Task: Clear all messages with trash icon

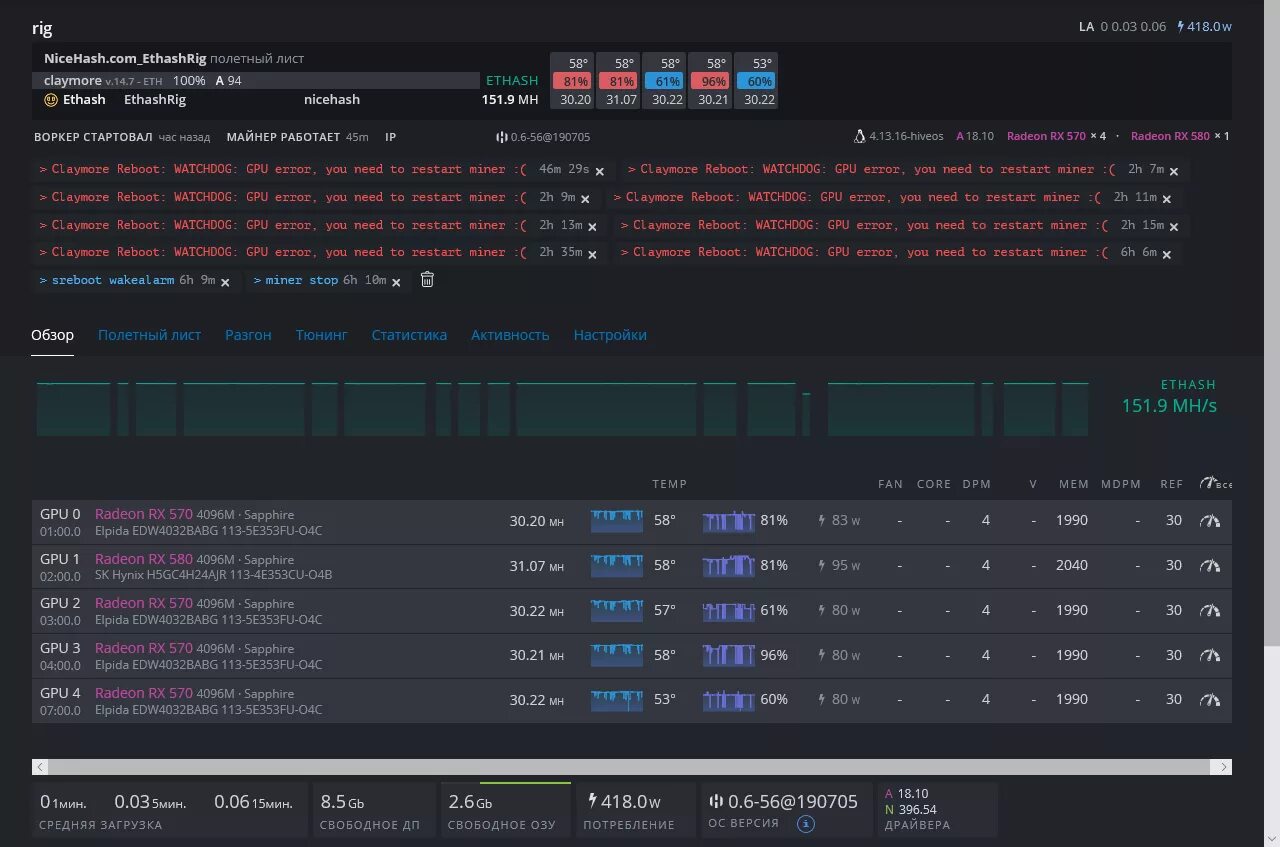Action: [427, 280]
